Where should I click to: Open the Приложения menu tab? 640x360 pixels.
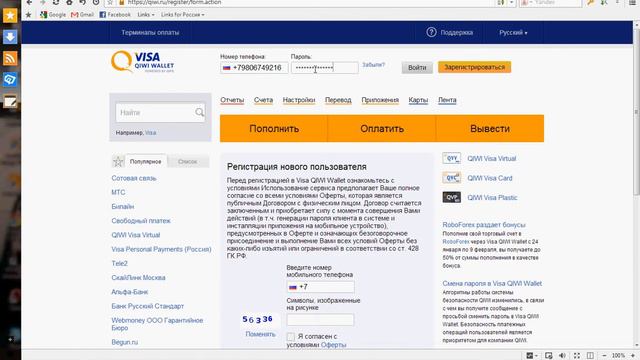pos(380,100)
